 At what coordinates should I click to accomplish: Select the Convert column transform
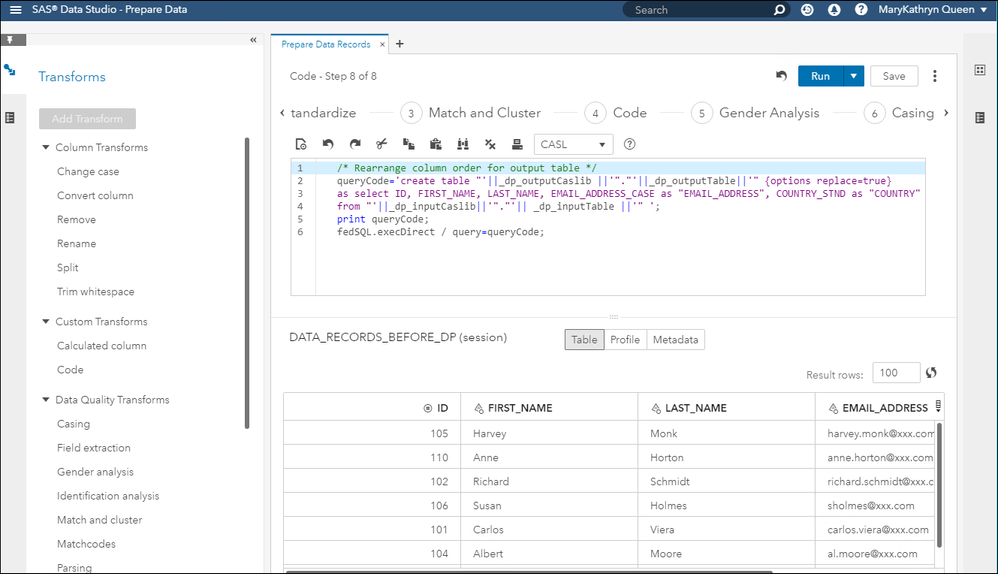95,195
